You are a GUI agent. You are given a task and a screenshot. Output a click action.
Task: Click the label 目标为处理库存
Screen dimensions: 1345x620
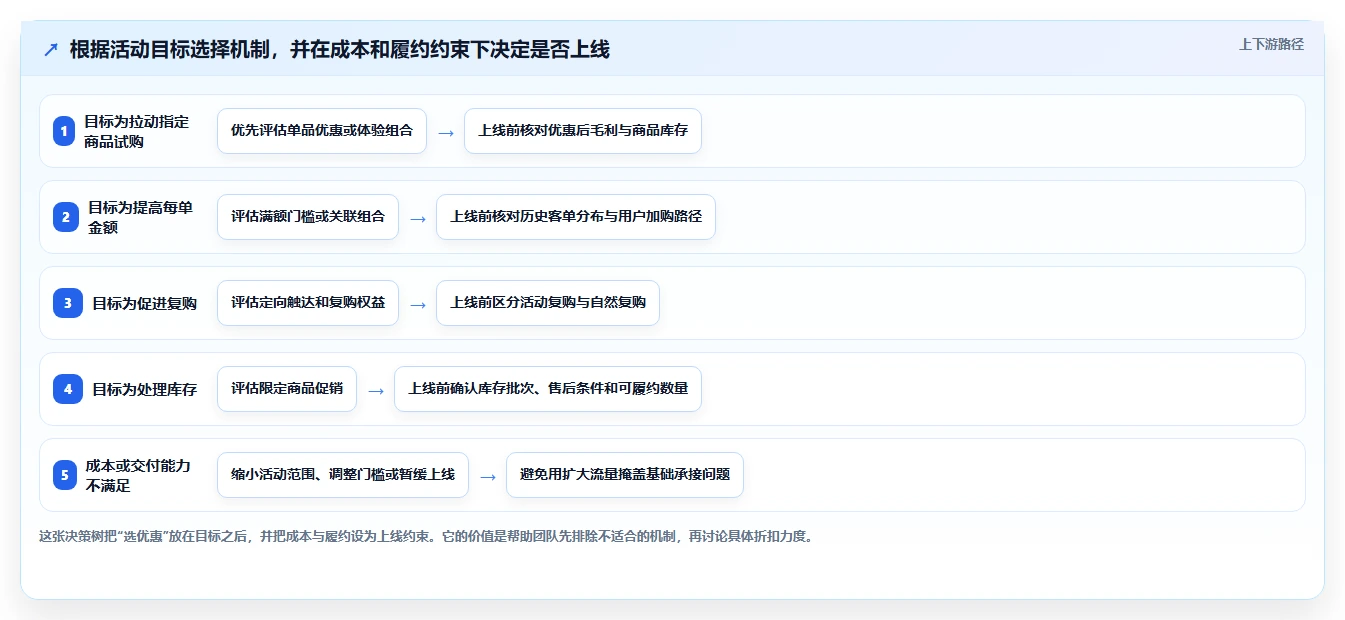coord(144,389)
